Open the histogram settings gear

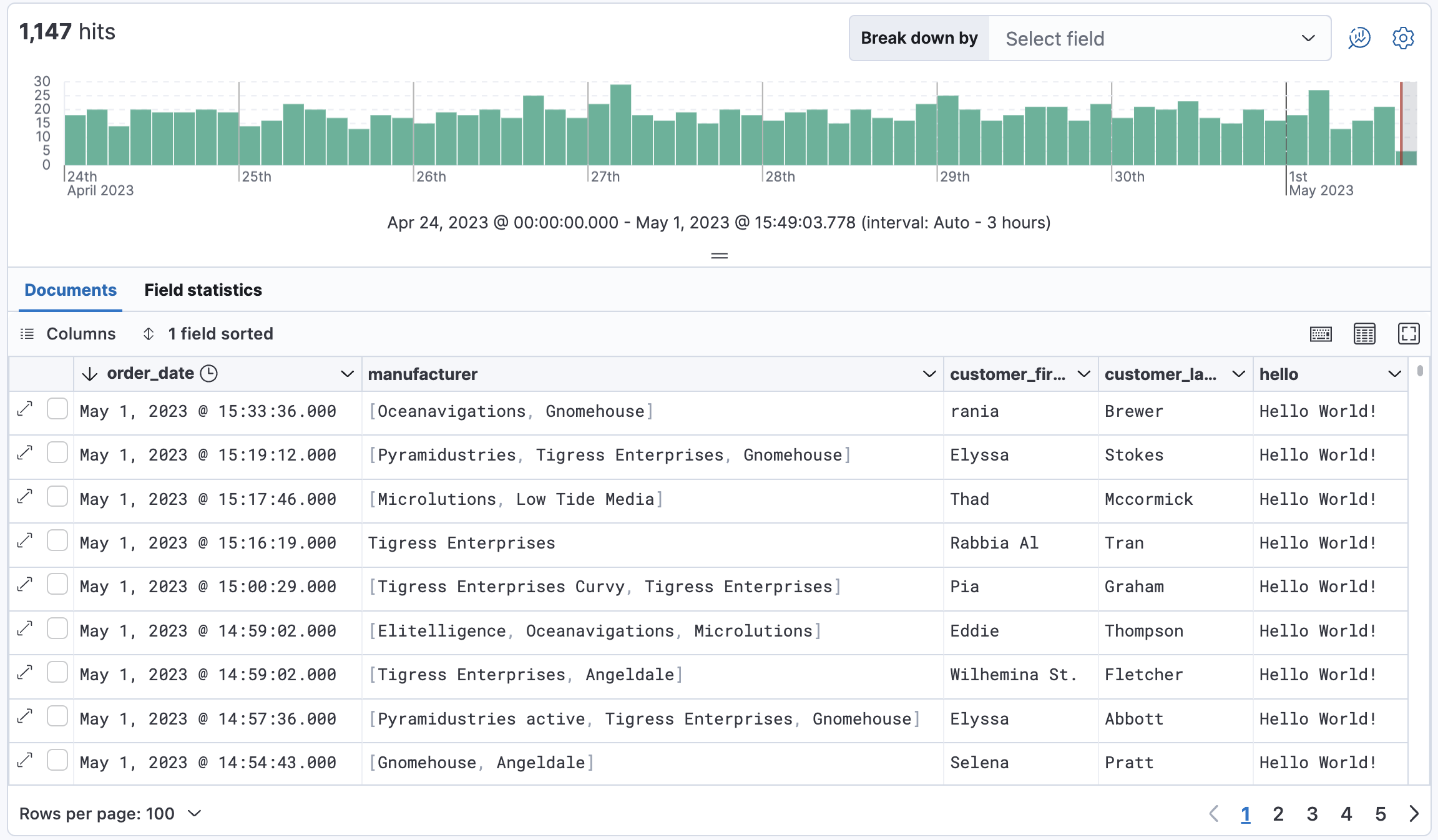coord(1404,38)
